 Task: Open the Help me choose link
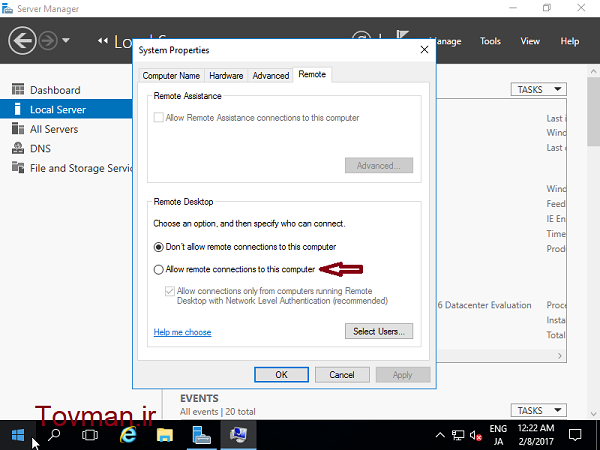(x=182, y=332)
